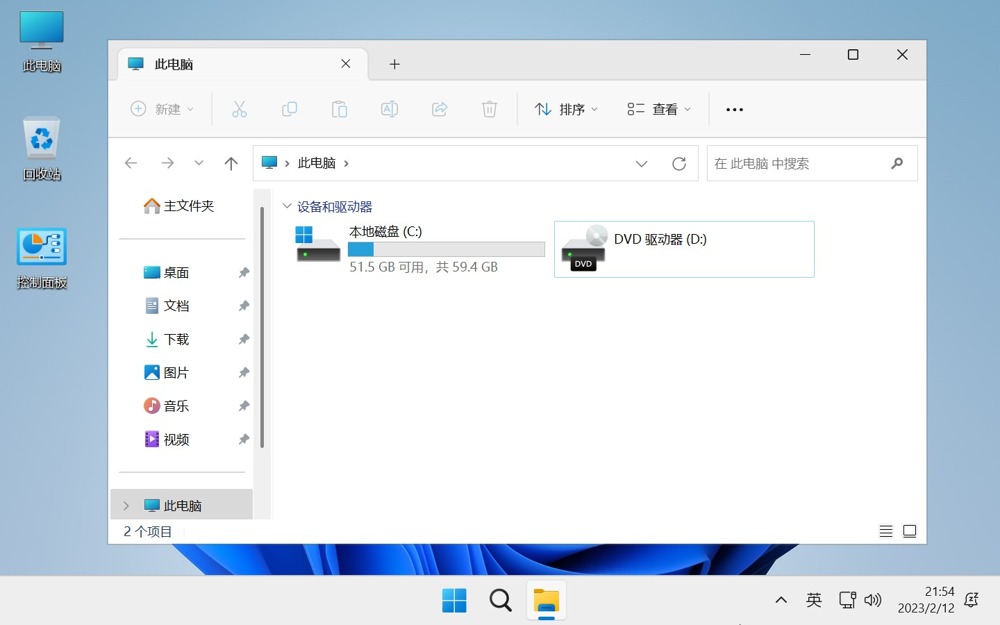Collapse the 设备和驱动器 group
The width and height of the screenshot is (1000, 625).
coord(287,207)
